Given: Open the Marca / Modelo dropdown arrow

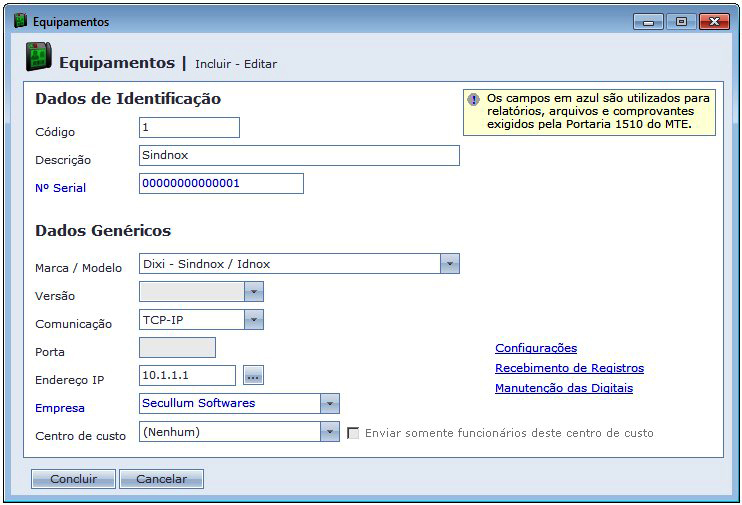Looking at the screenshot, I should point(450,264).
